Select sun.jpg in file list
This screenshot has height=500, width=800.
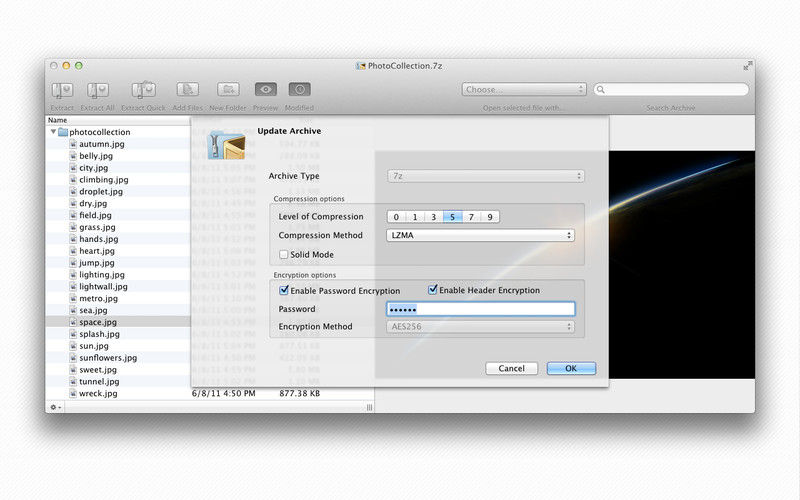[94, 346]
